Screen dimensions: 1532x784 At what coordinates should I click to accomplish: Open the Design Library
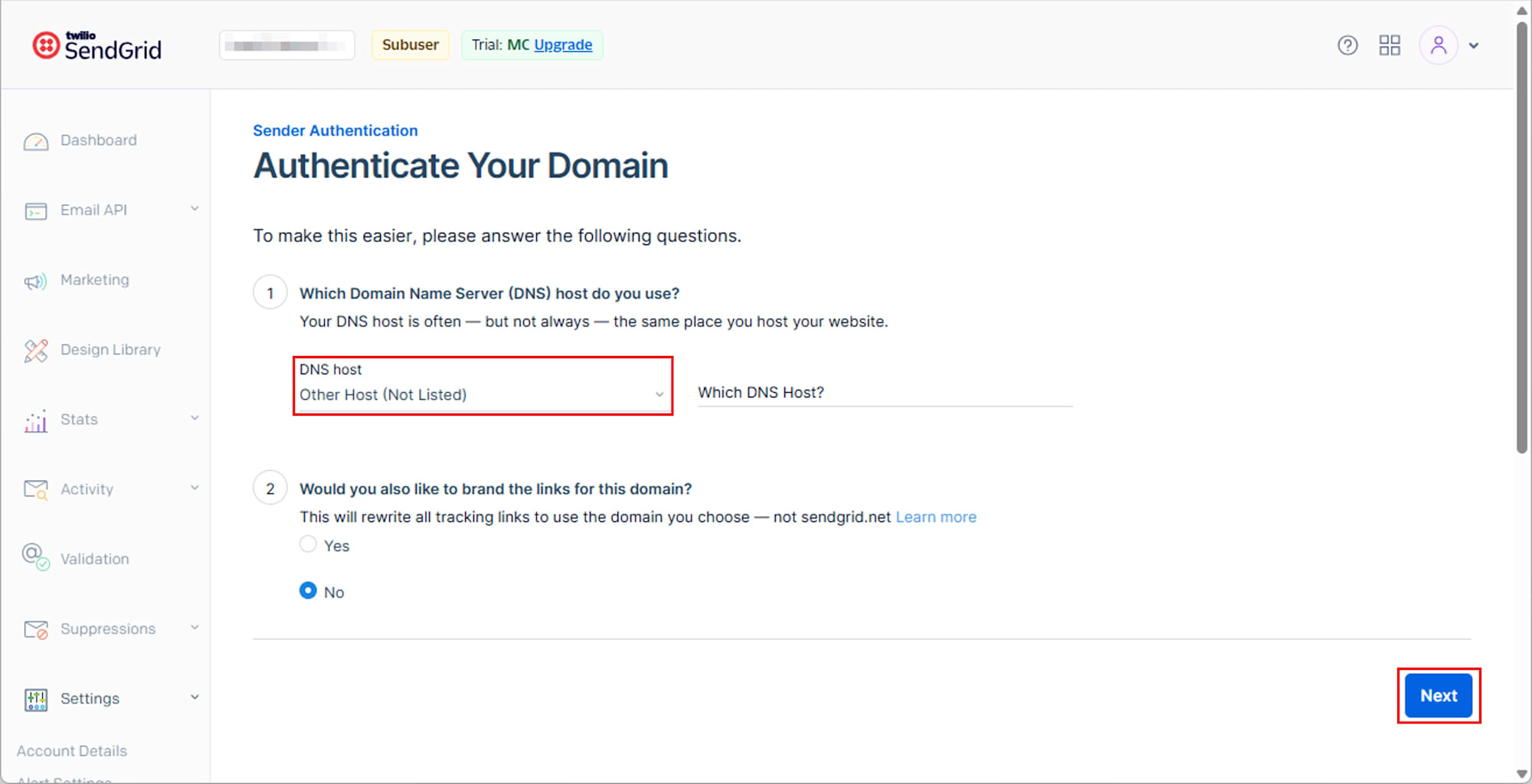point(110,349)
